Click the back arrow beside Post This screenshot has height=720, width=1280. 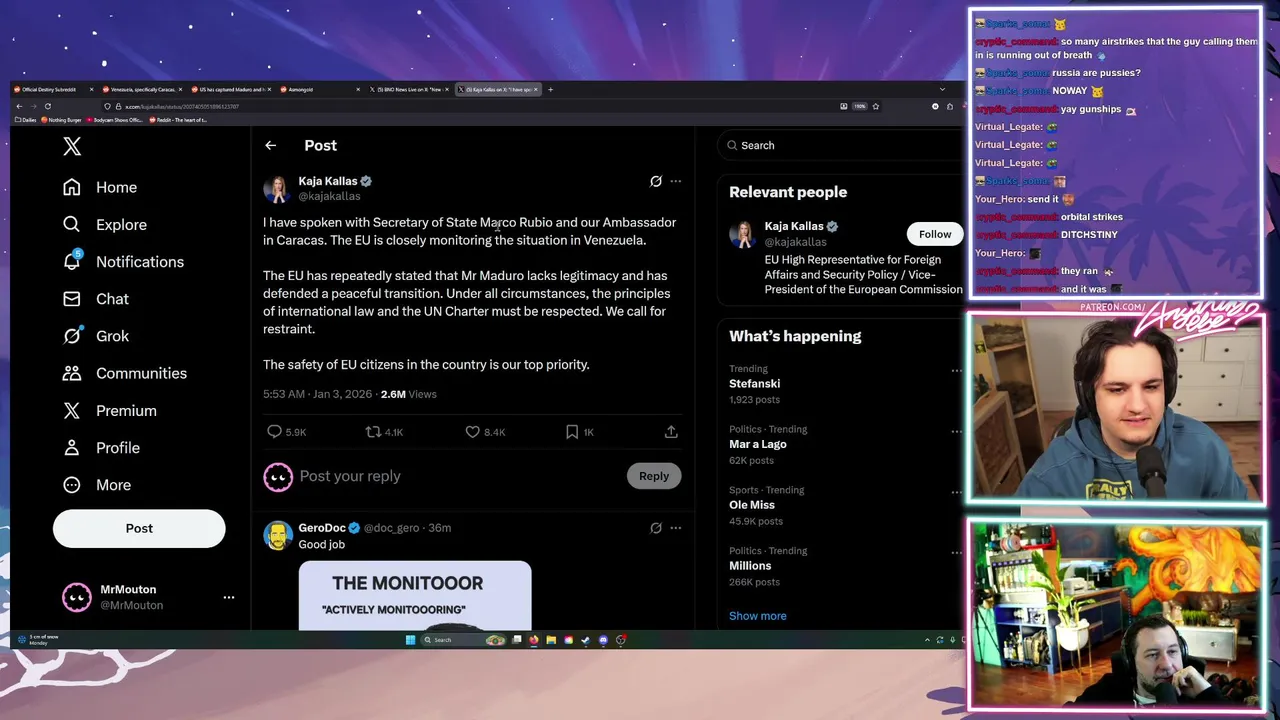pyautogui.click(x=270, y=146)
